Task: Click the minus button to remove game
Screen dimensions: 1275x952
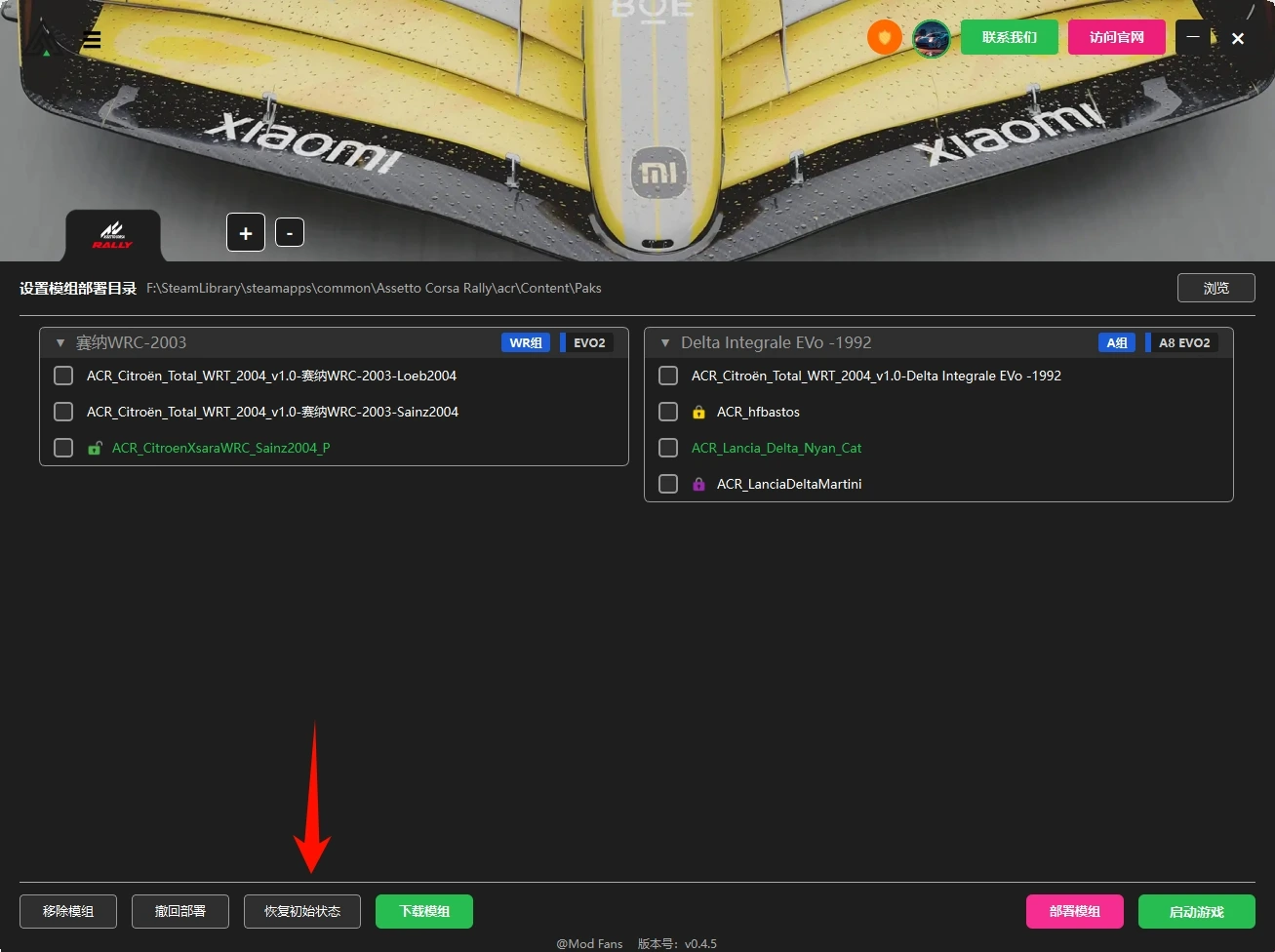Action: [290, 233]
